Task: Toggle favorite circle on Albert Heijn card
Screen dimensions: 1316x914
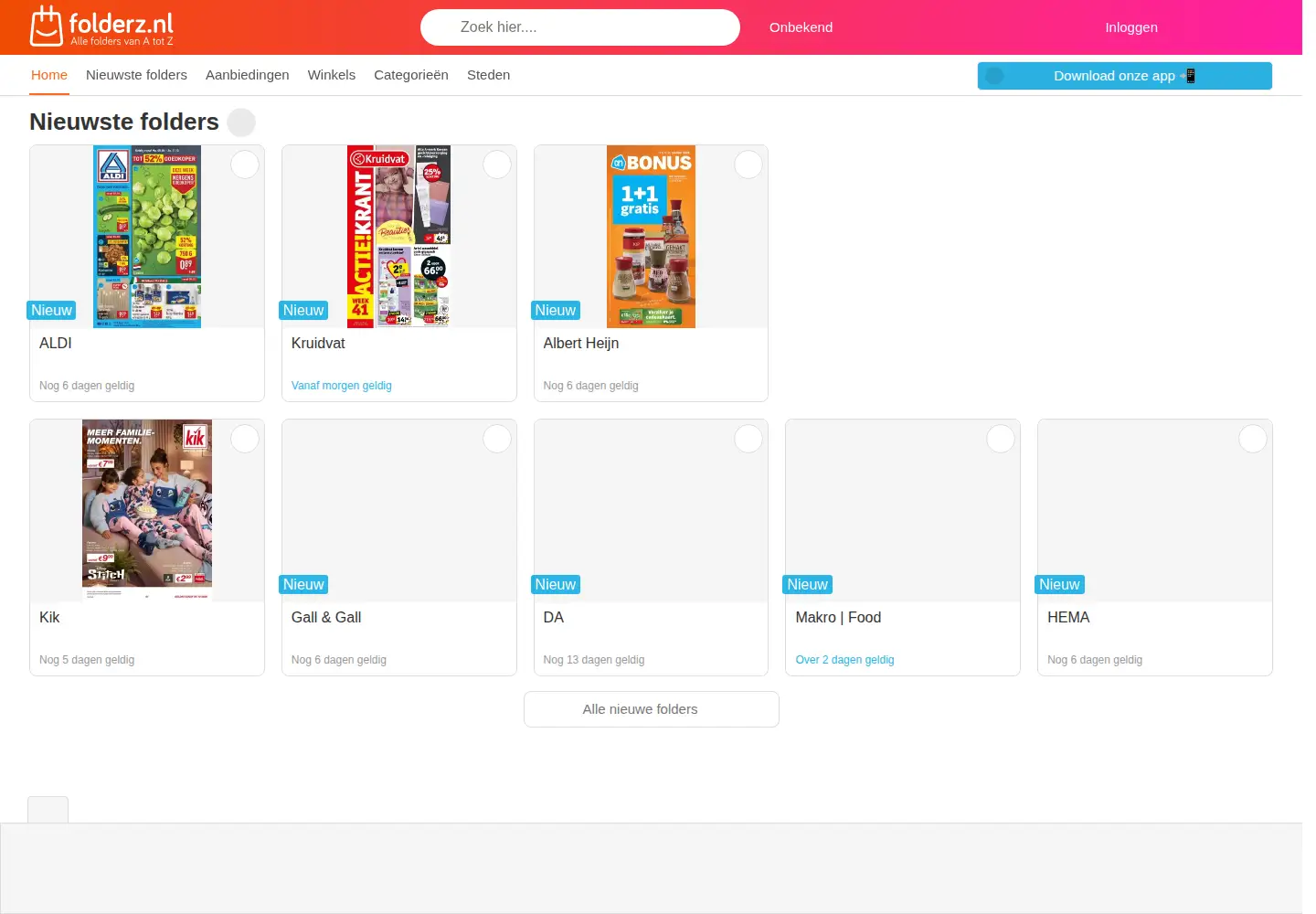Action: (x=748, y=165)
